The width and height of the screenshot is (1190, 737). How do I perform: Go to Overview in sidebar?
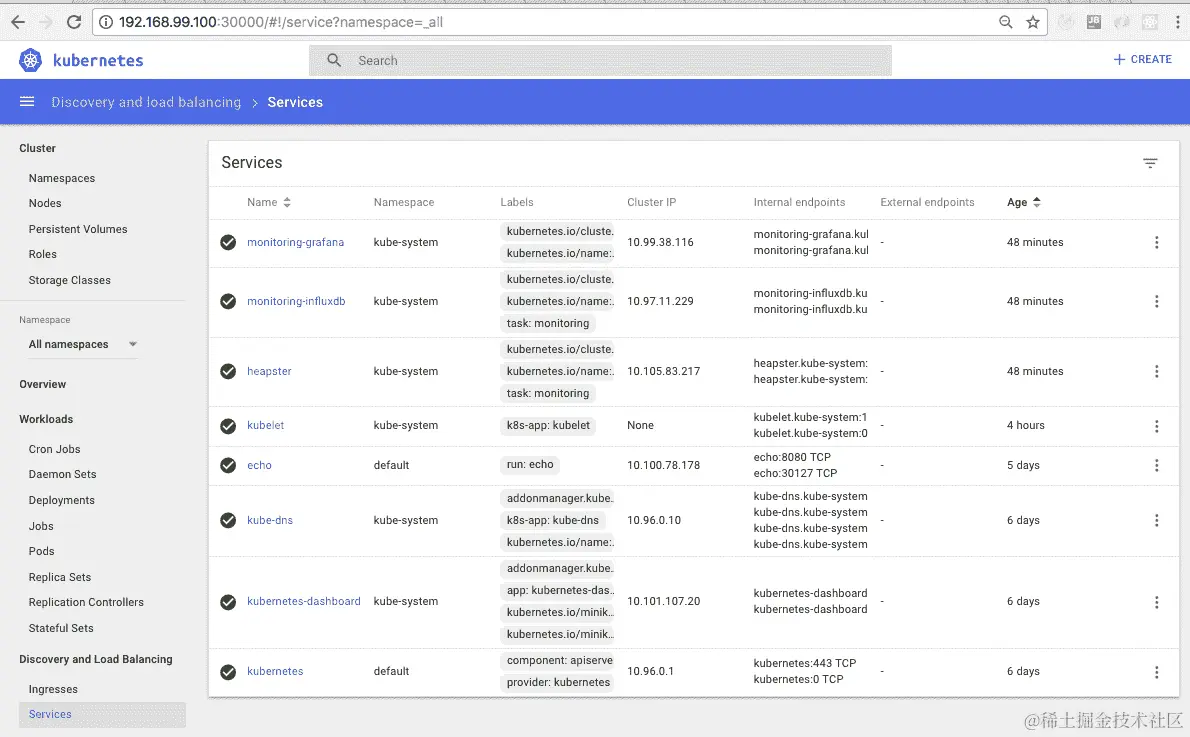42,384
